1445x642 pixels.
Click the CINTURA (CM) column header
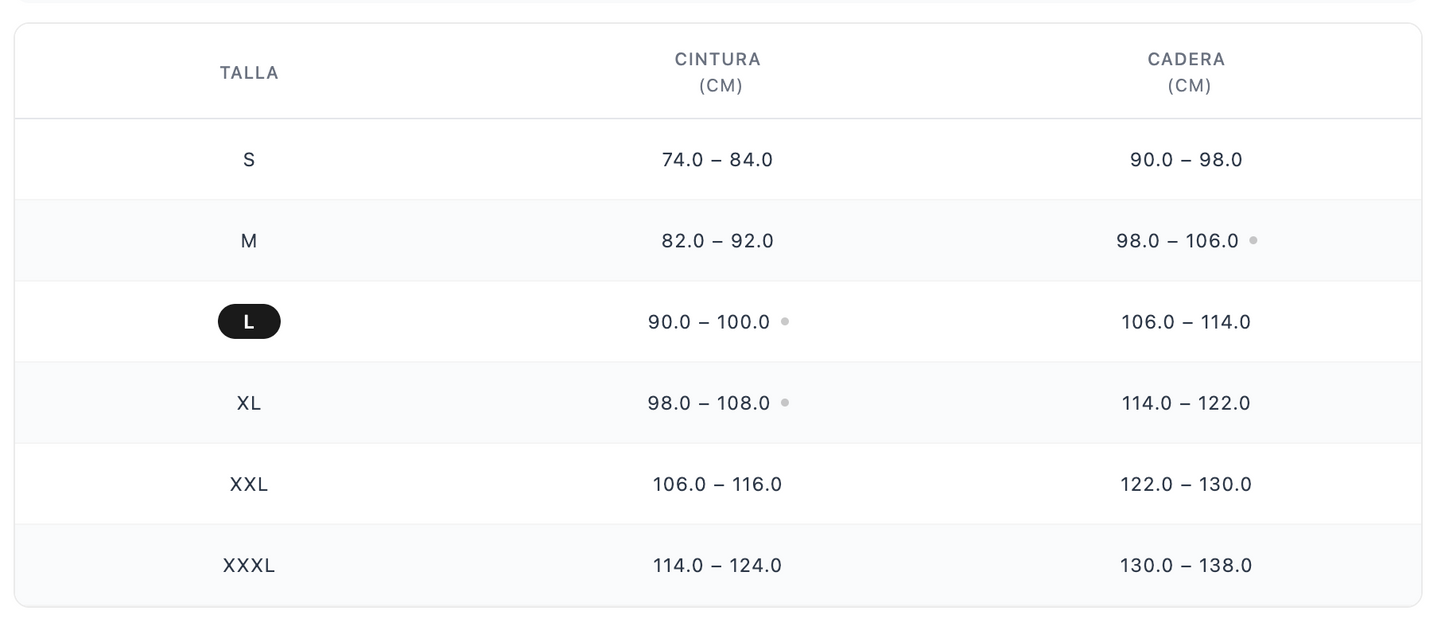[x=718, y=72]
